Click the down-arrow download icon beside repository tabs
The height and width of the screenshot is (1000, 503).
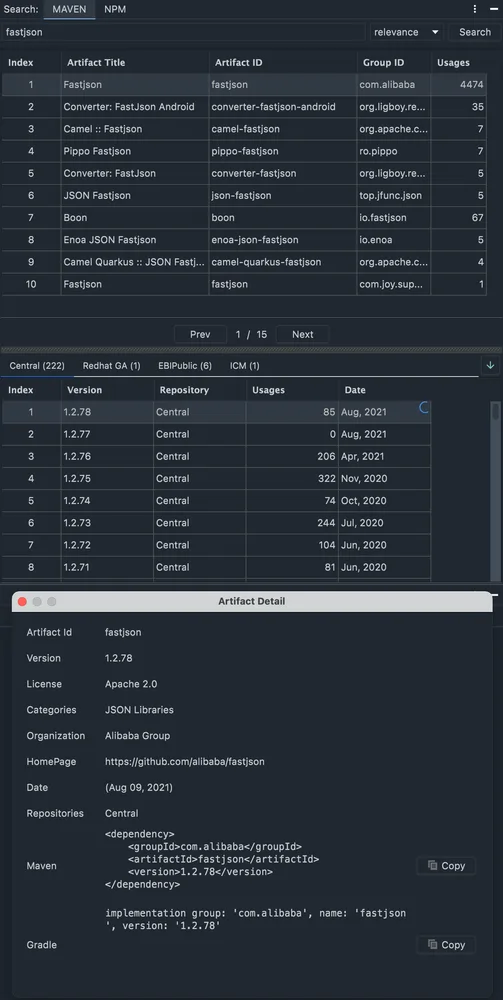[x=490, y=365]
